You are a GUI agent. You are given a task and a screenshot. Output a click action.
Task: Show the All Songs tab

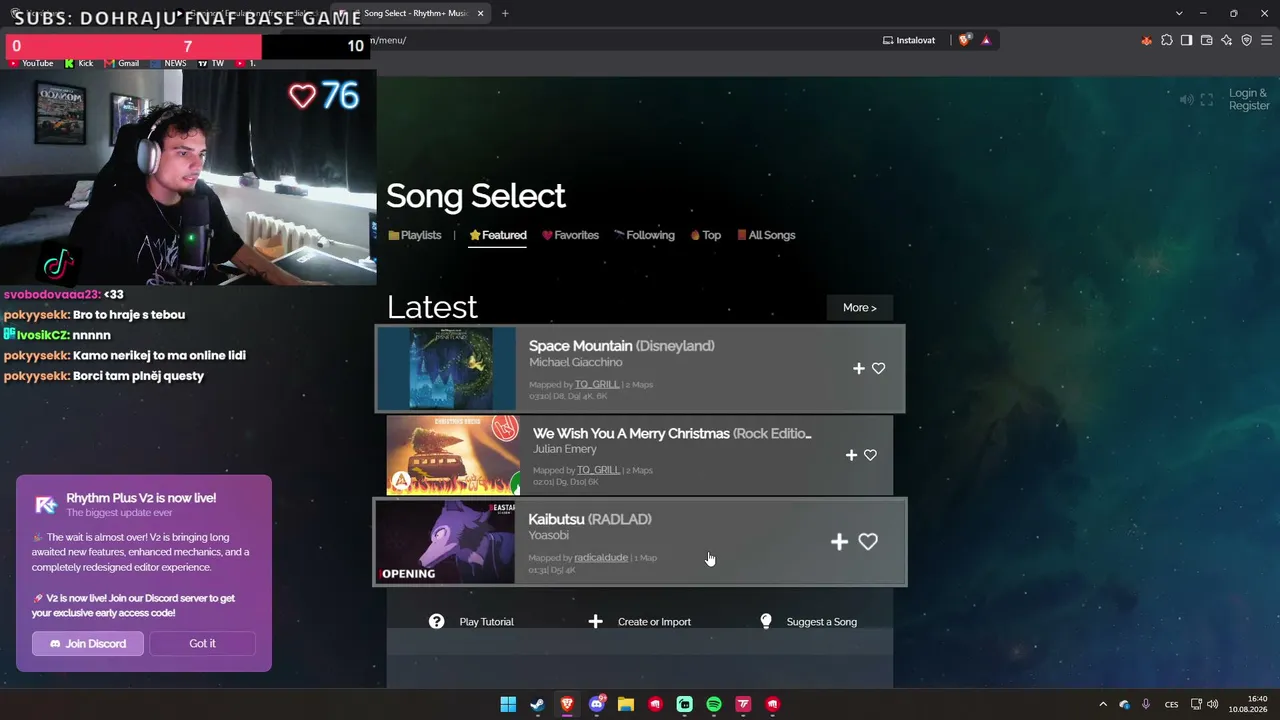(766, 235)
